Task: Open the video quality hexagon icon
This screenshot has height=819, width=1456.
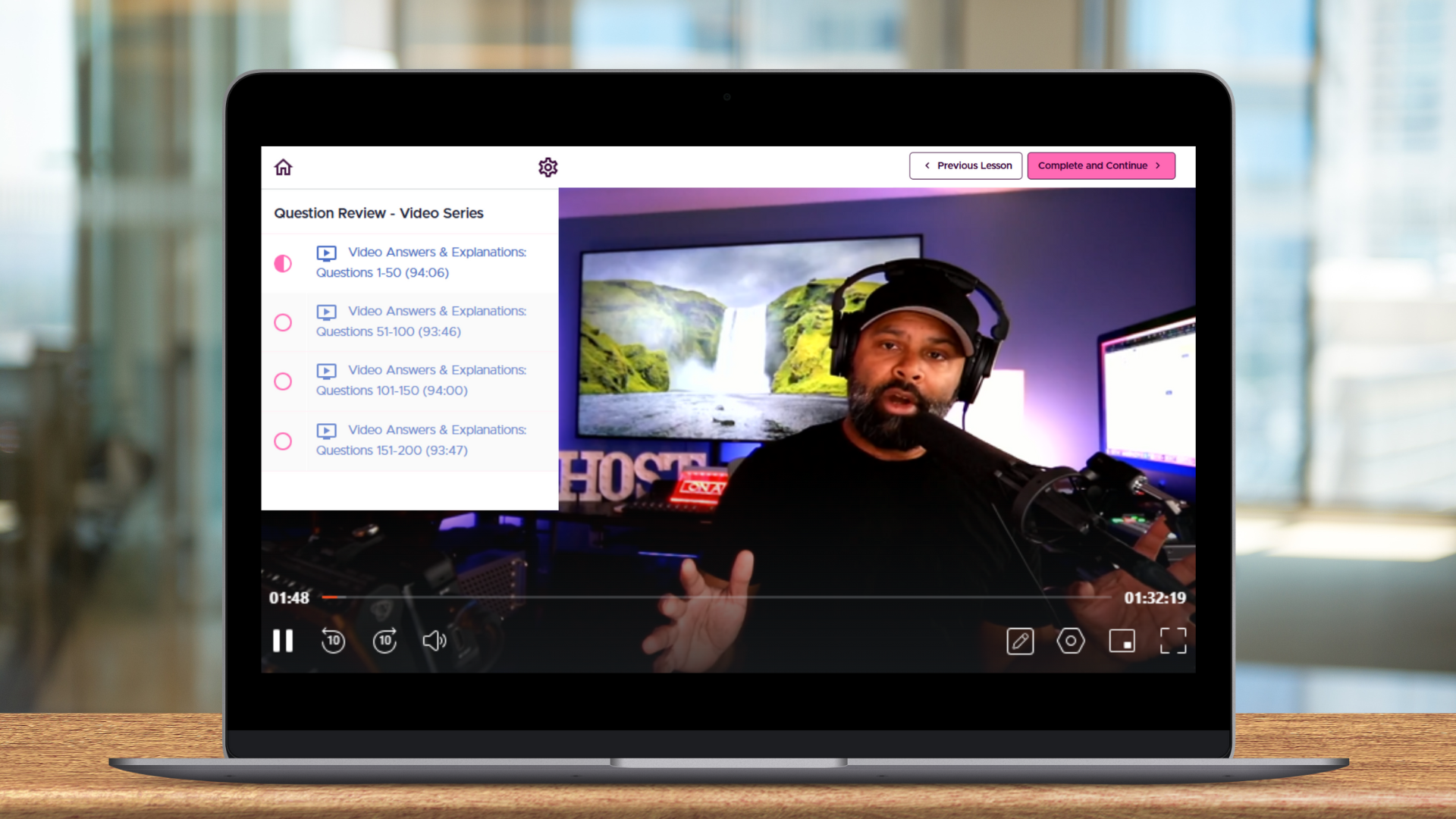Action: coord(1071,642)
